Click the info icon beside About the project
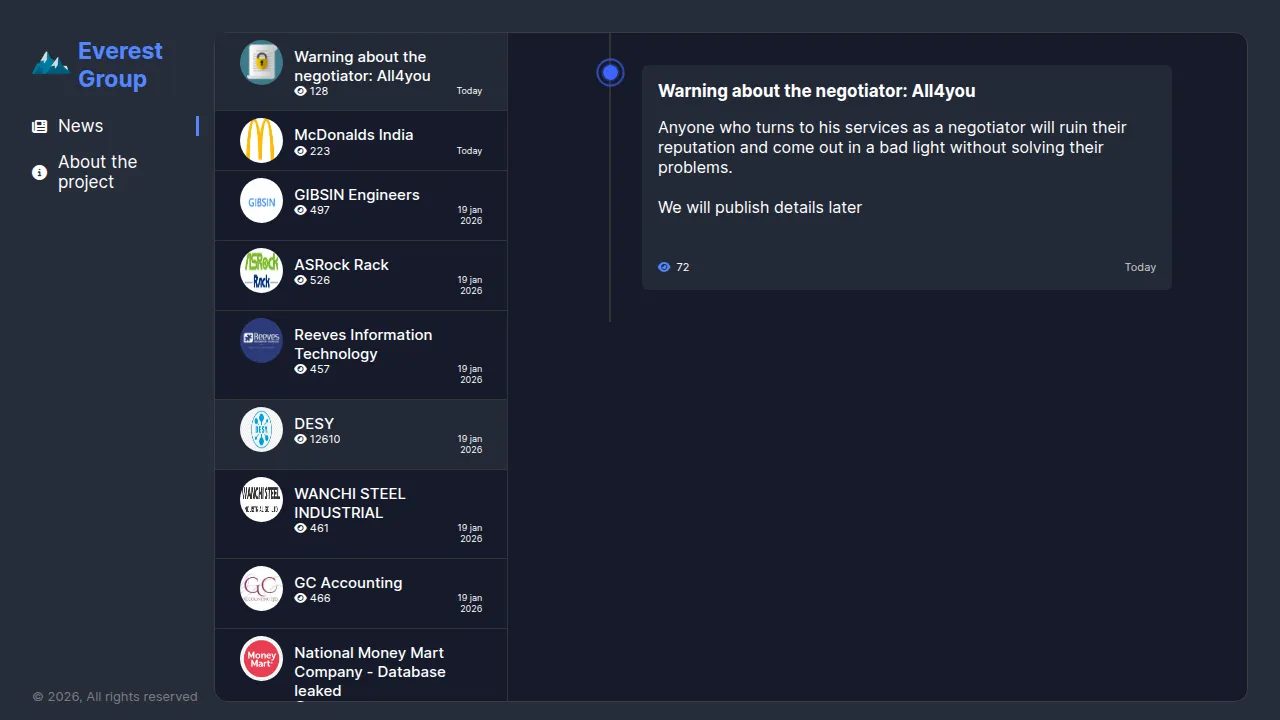Viewport: 1280px width, 720px height. (x=40, y=173)
